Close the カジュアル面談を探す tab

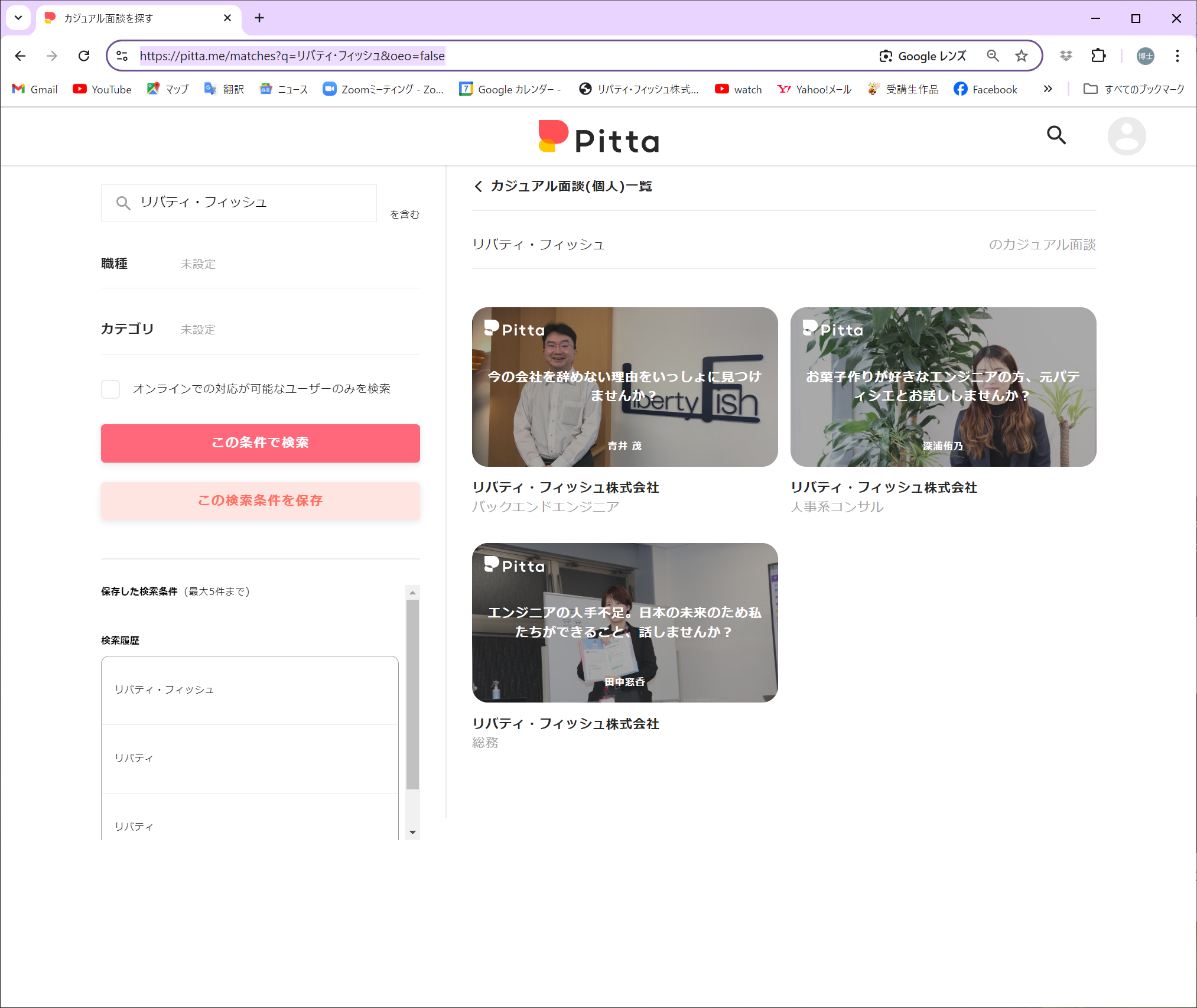click(227, 18)
